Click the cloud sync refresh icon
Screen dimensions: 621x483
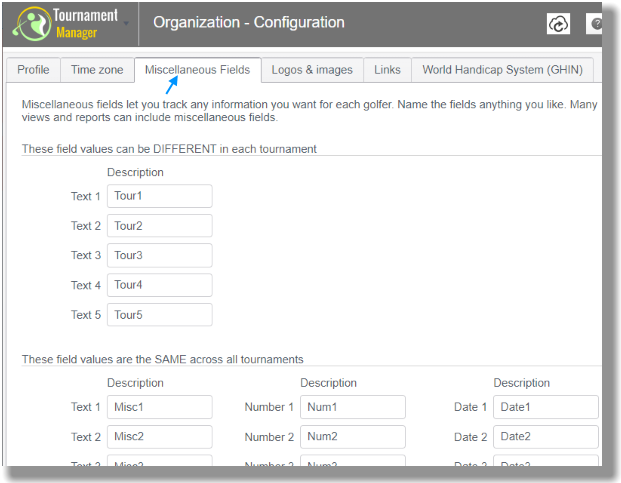pos(558,24)
